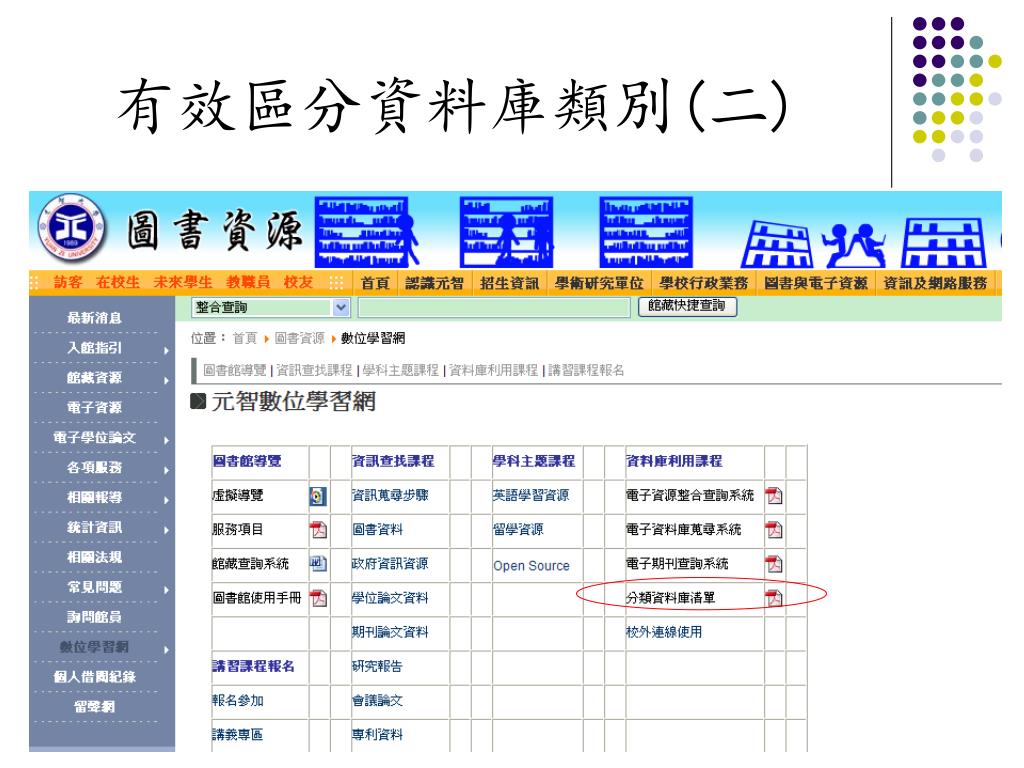Open 相關法規 in sidebar
The image size is (1024, 768).
95,557
